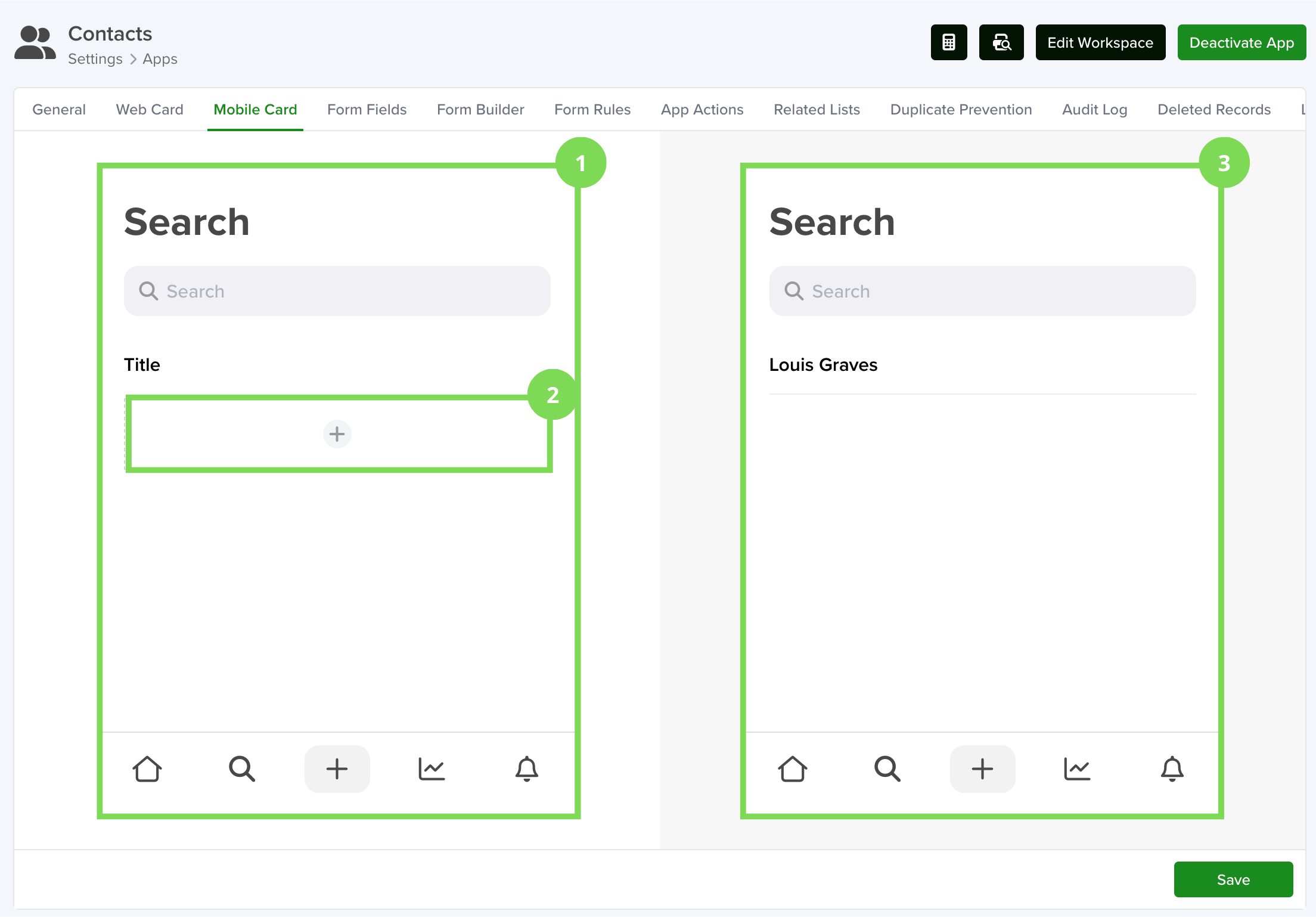Save the mobile card layout
1316x917 pixels.
1233,879
